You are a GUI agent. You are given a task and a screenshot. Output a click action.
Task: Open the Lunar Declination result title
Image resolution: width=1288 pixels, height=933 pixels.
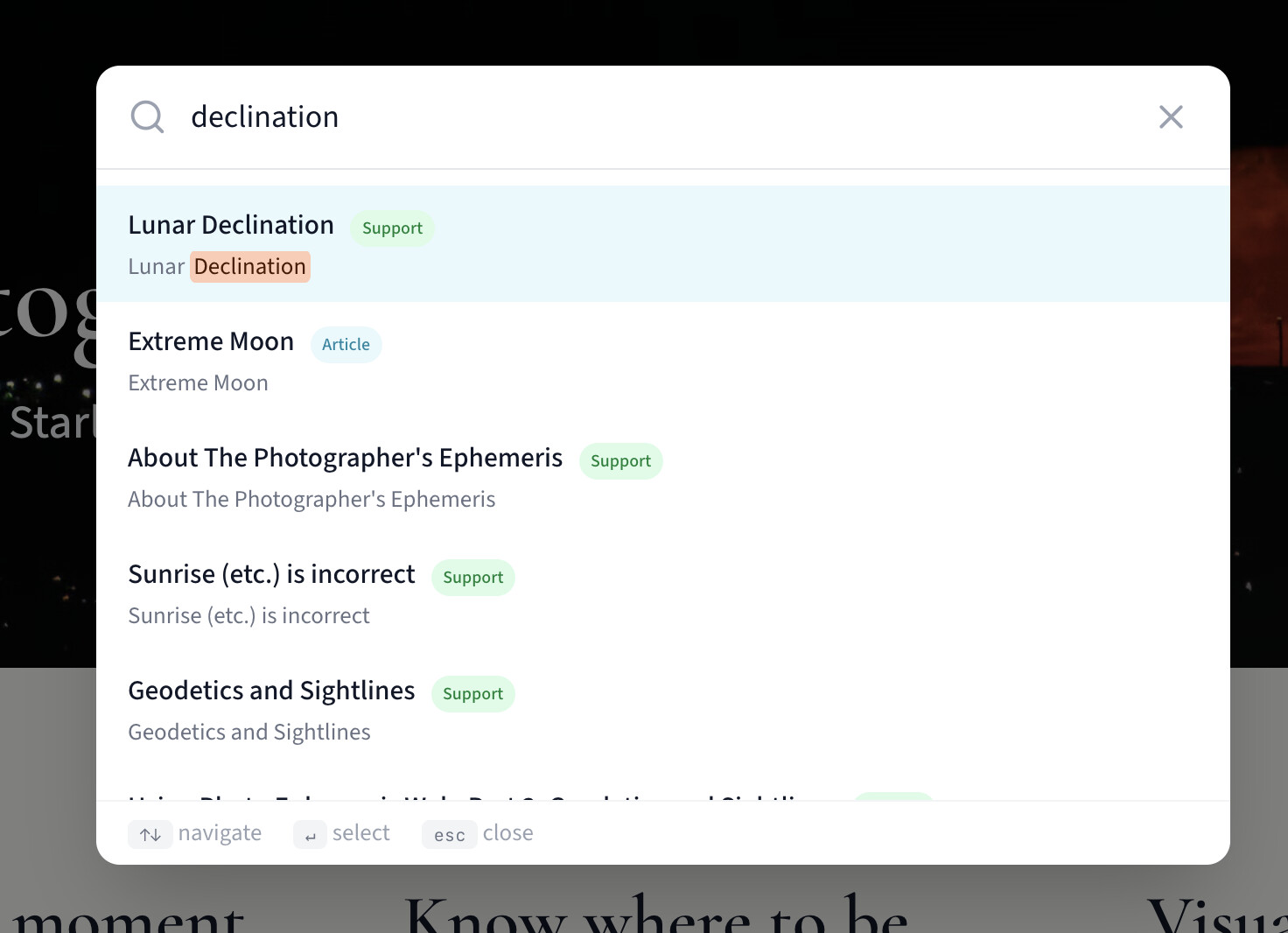pyautogui.click(x=231, y=225)
